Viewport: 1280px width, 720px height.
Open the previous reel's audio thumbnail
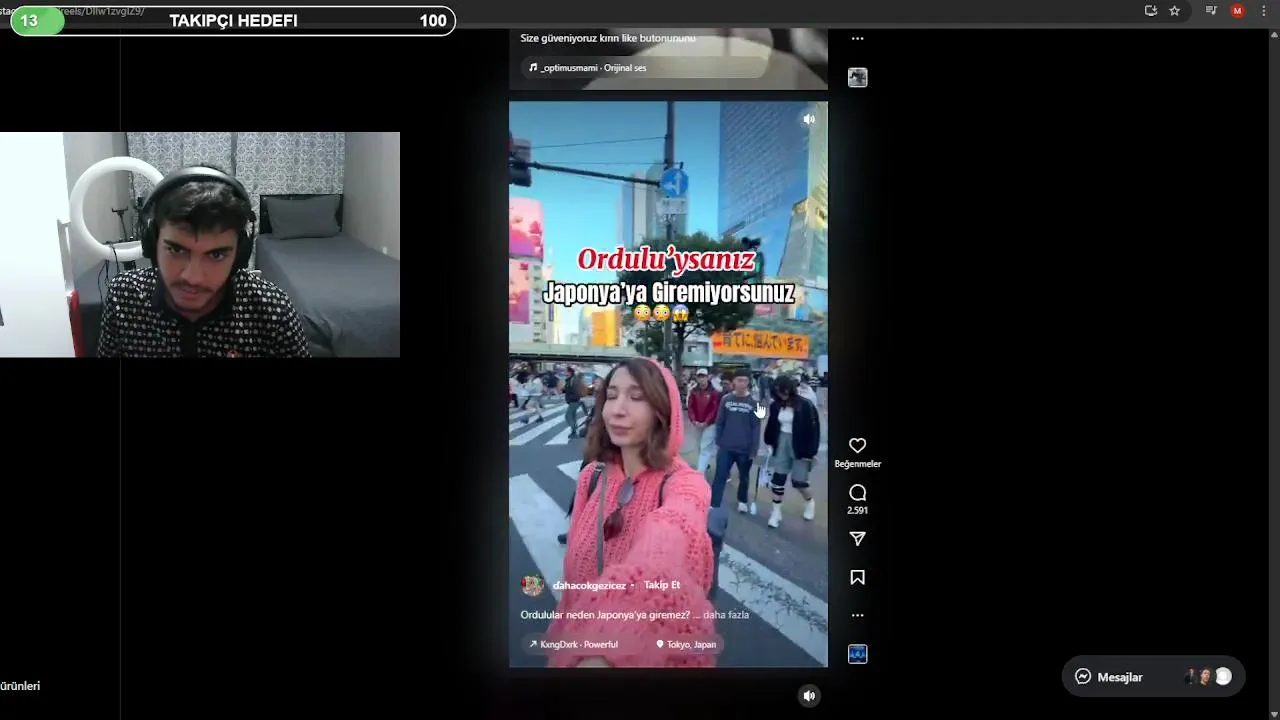pyautogui.click(x=857, y=77)
